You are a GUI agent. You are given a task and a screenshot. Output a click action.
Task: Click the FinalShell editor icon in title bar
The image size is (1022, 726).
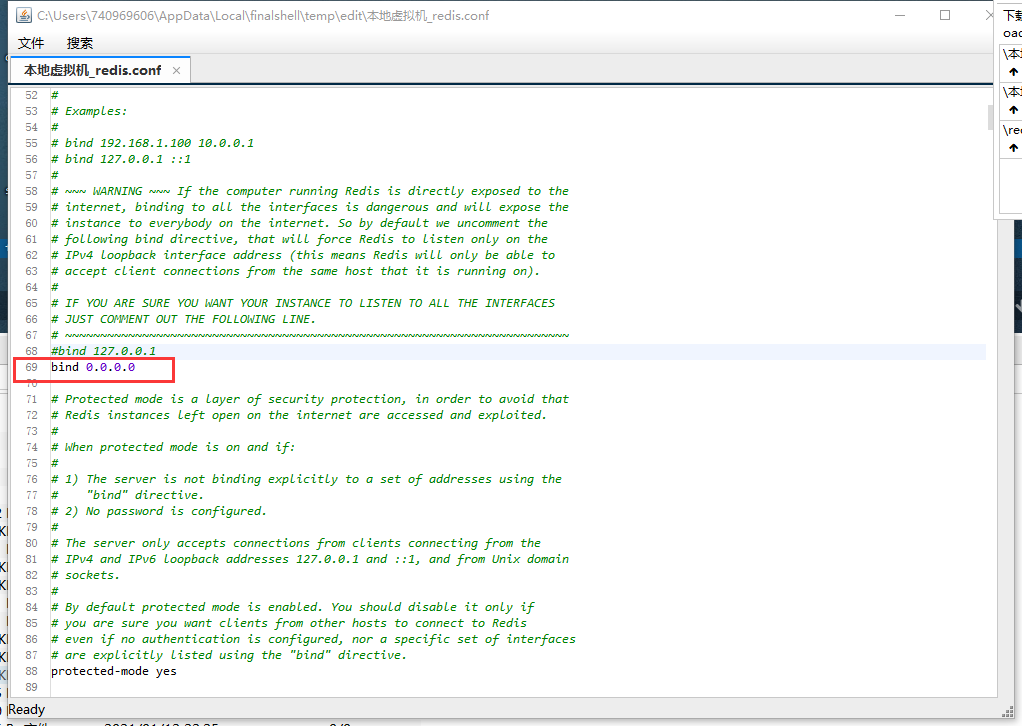point(24,16)
